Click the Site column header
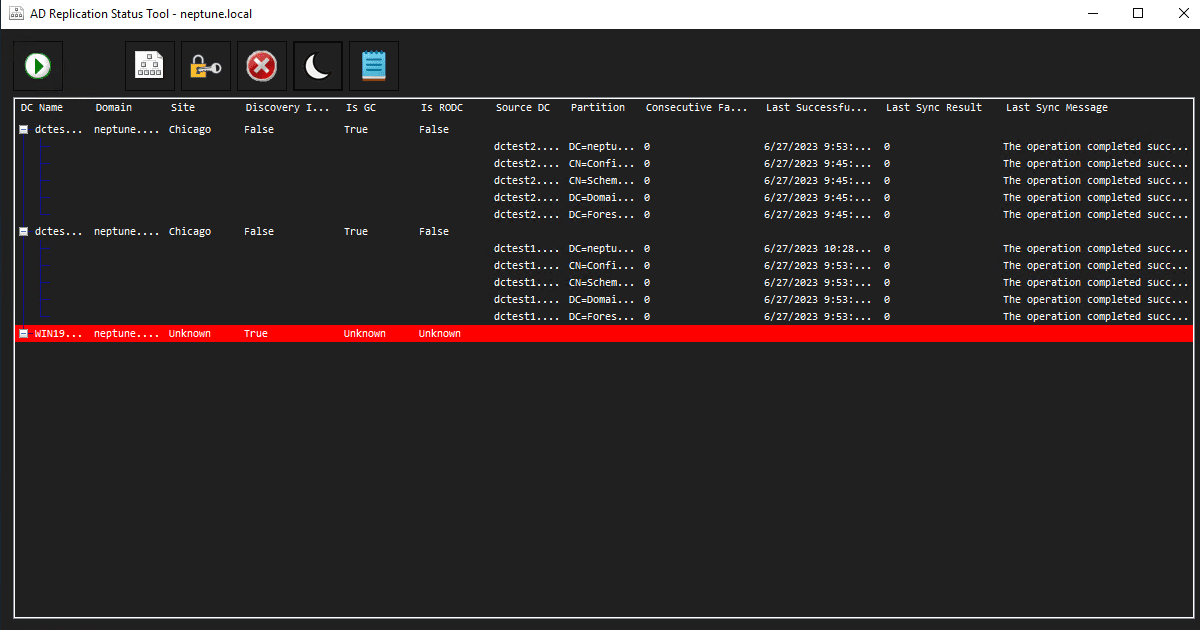 183,108
